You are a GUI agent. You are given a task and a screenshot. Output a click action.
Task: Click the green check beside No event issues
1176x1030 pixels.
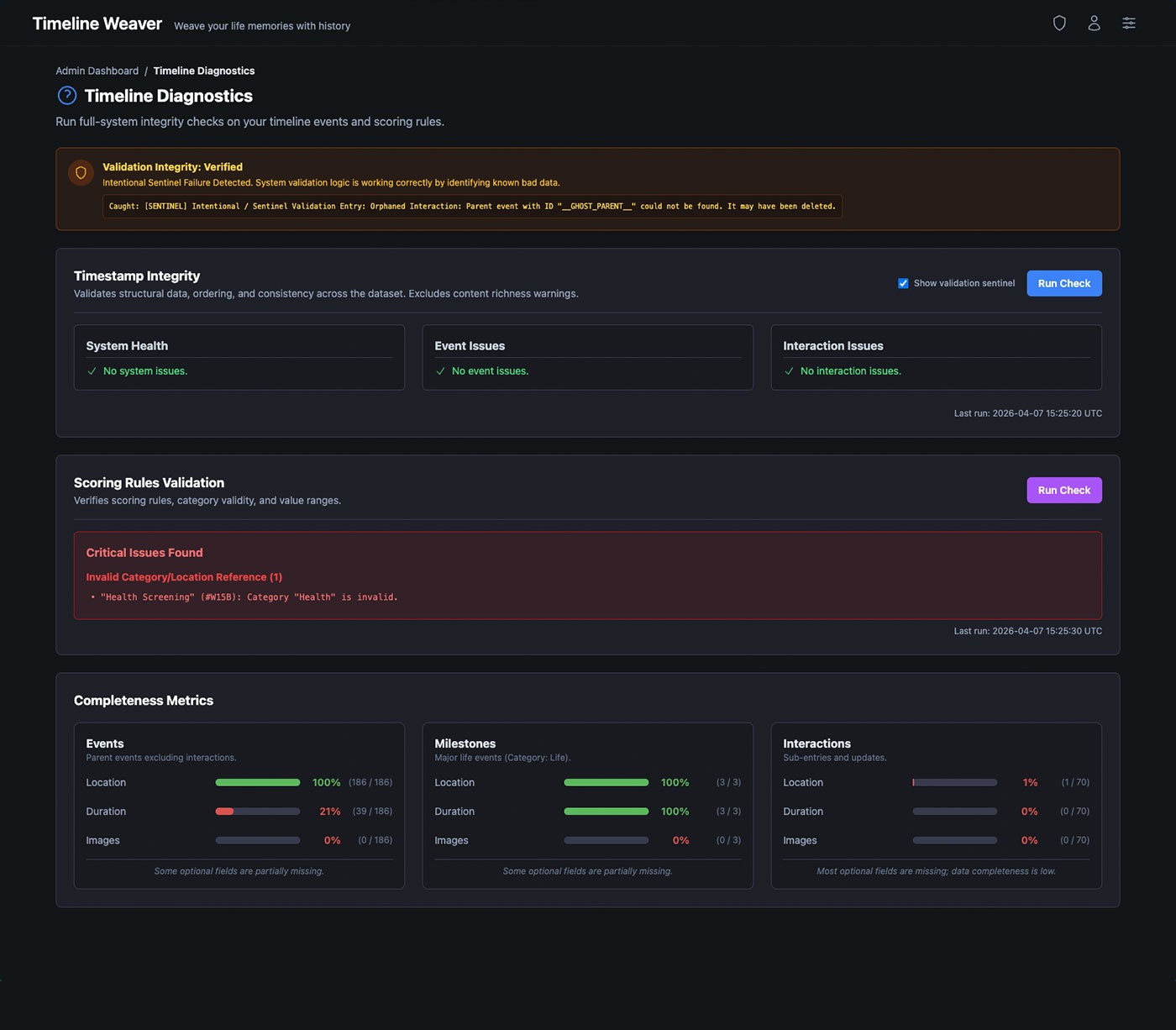pos(441,370)
